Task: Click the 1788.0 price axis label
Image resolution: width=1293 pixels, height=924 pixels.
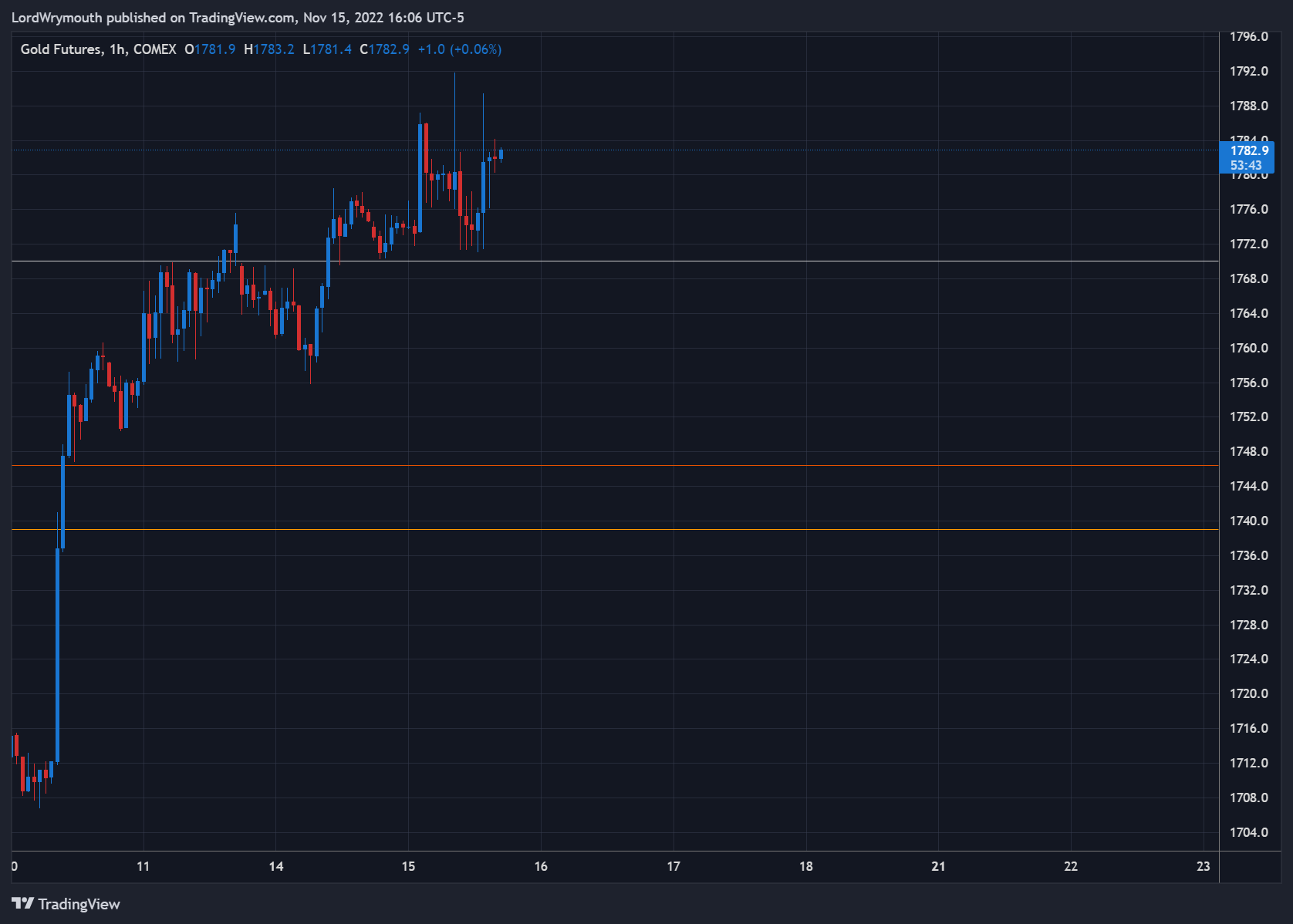Action: [x=1248, y=106]
